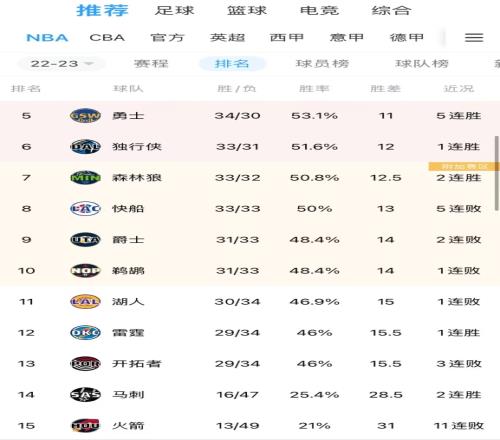Select the NBA league tab
The height and width of the screenshot is (440, 500).
point(47,38)
